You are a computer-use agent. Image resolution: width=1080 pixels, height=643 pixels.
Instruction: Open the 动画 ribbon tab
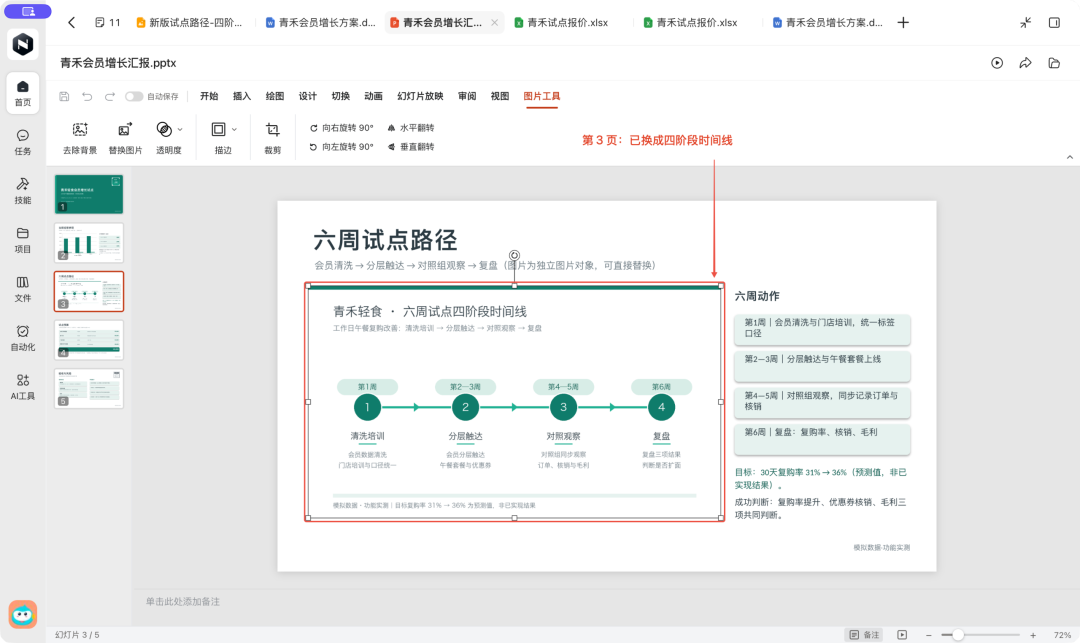point(373,96)
